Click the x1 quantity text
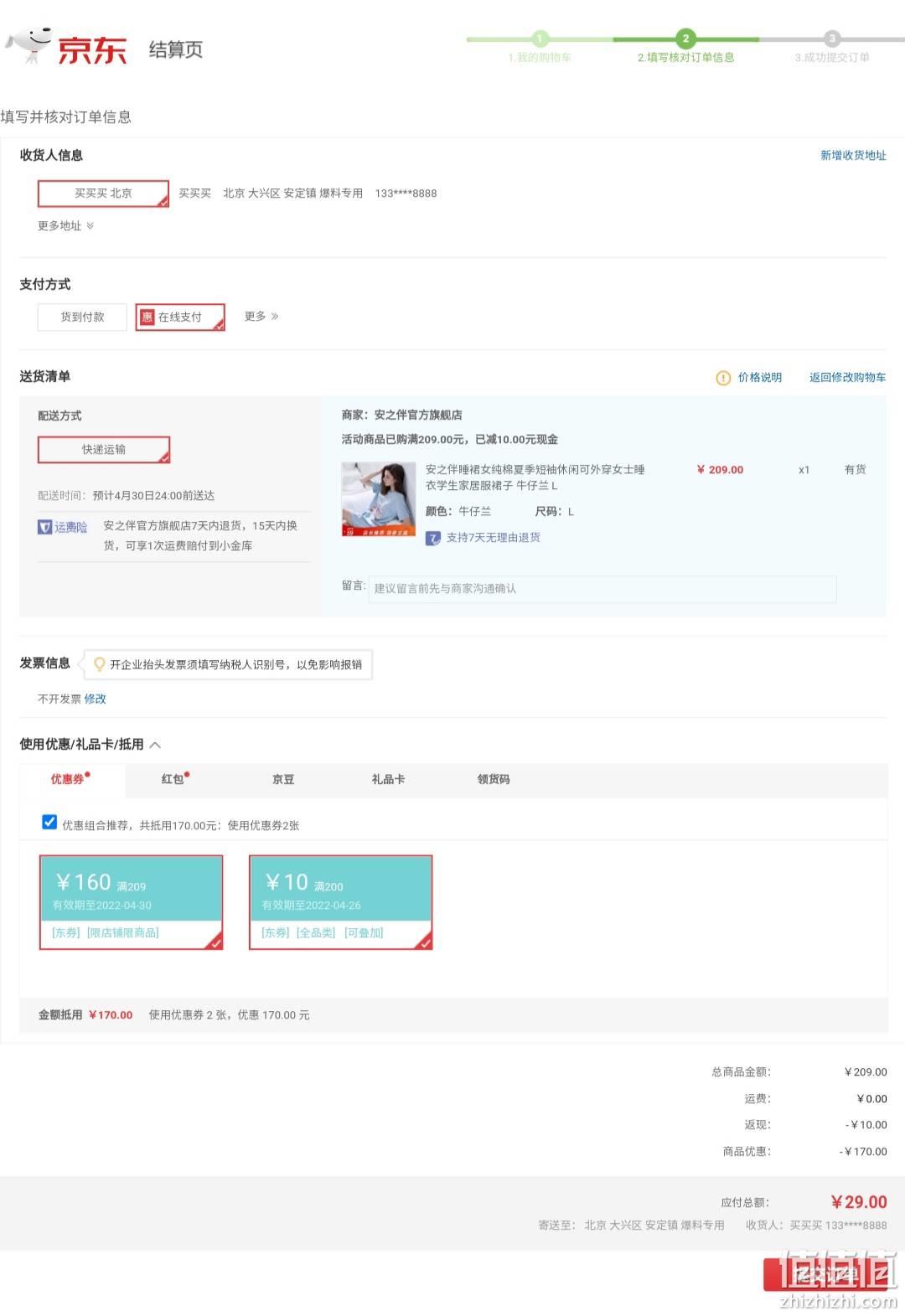The width and height of the screenshot is (905, 1316). tap(804, 470)
